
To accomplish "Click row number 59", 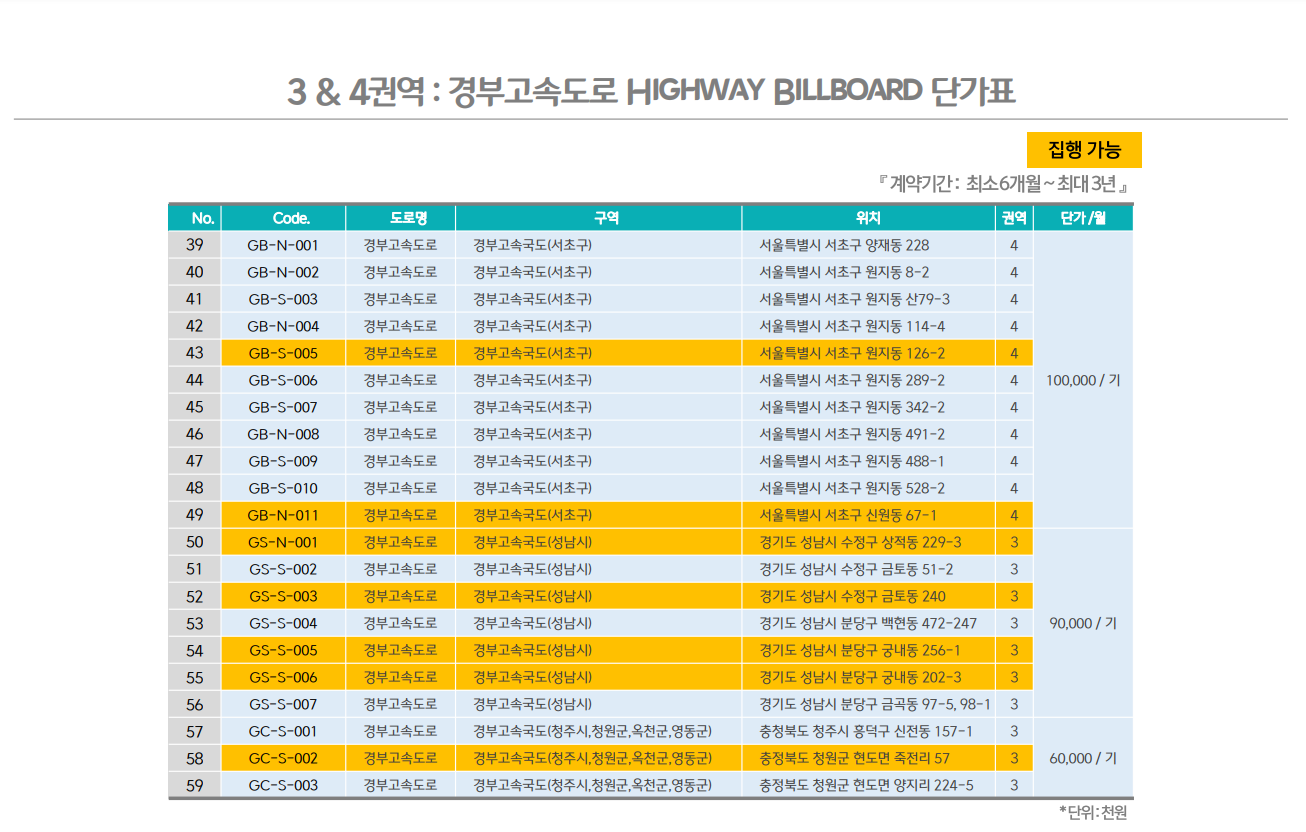I will tap(195, 785).
